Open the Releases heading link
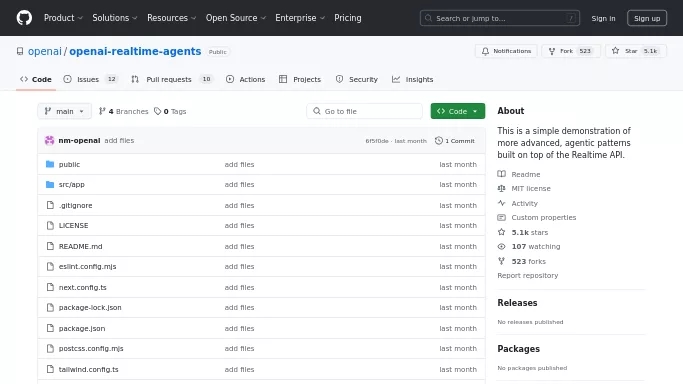The width and height of the screenshot is (683, 384). [517, 303]
